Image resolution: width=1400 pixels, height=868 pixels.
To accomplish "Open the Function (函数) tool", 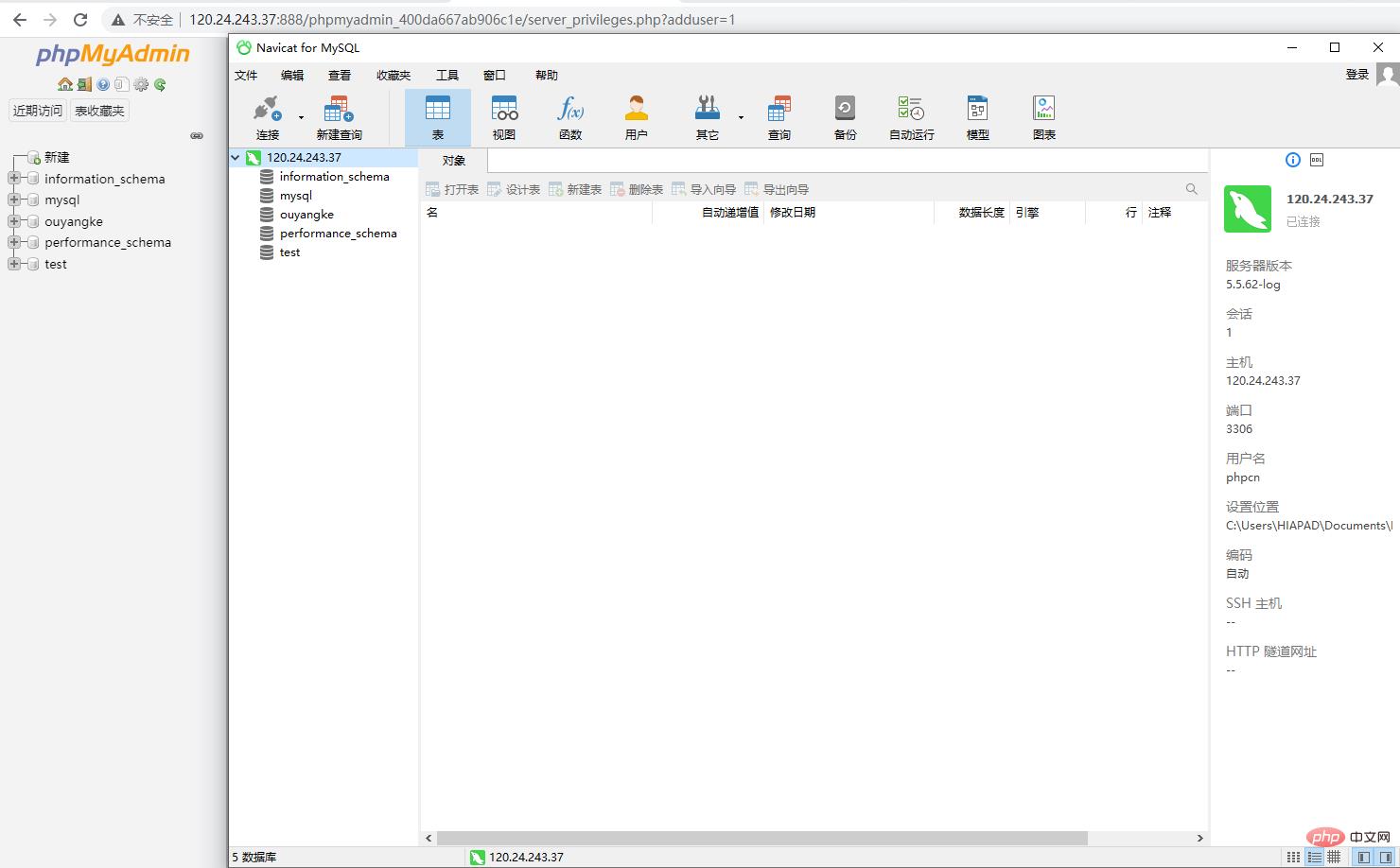I will (570, 117).
